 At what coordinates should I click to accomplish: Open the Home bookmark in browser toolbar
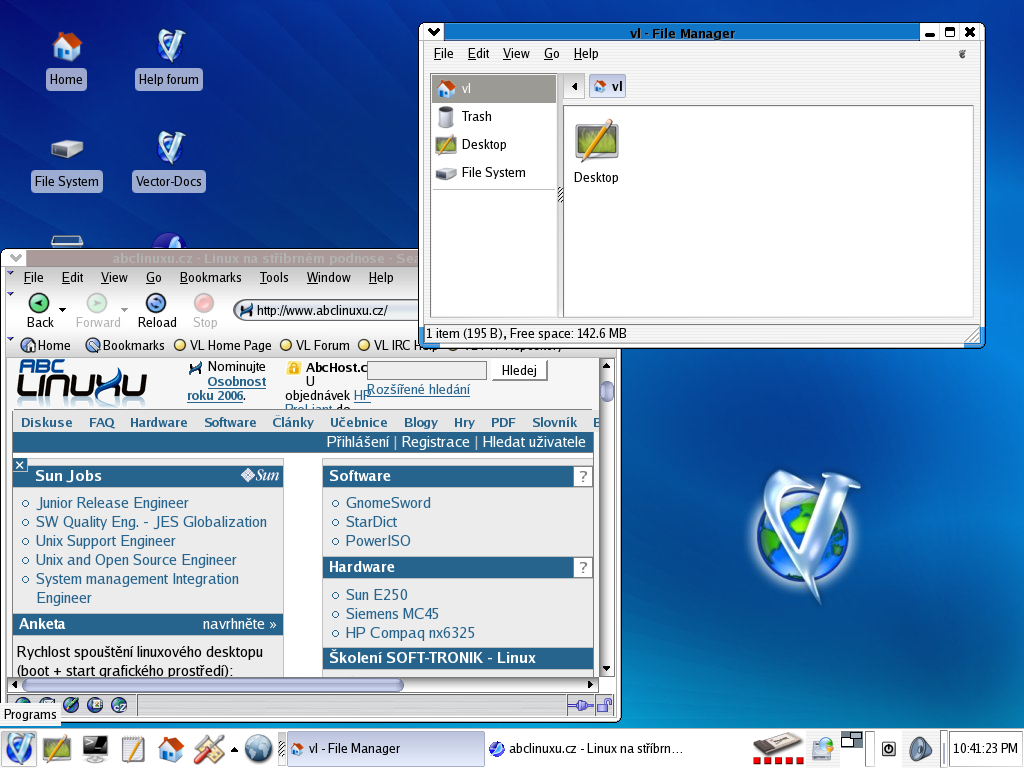[46, 345]
